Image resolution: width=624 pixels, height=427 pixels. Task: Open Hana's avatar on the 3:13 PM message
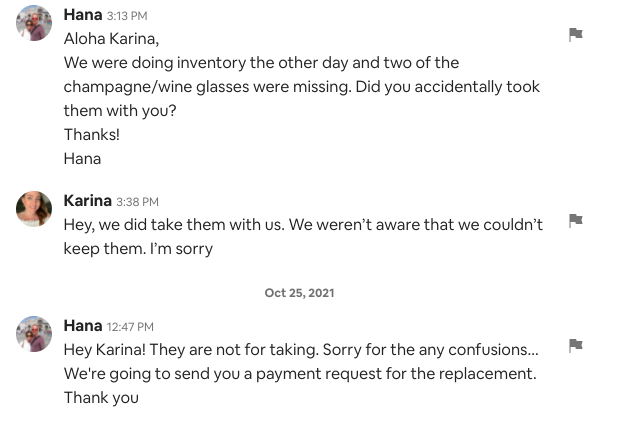[x=34, y=23]
